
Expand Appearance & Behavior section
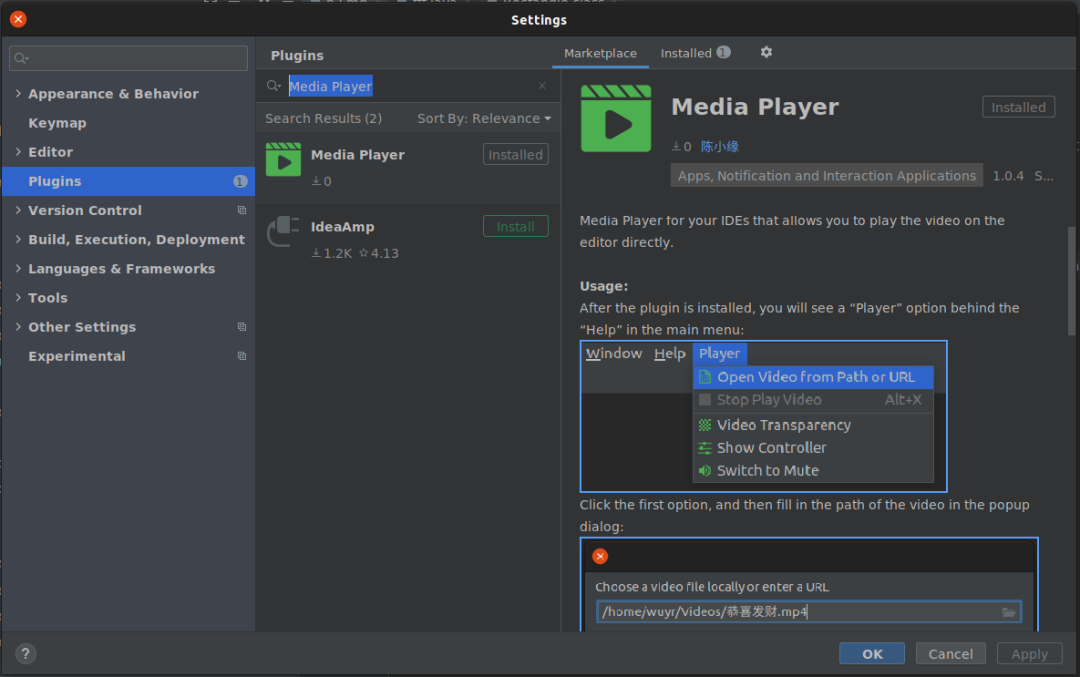pyautogui.click(x=18, y=93)
